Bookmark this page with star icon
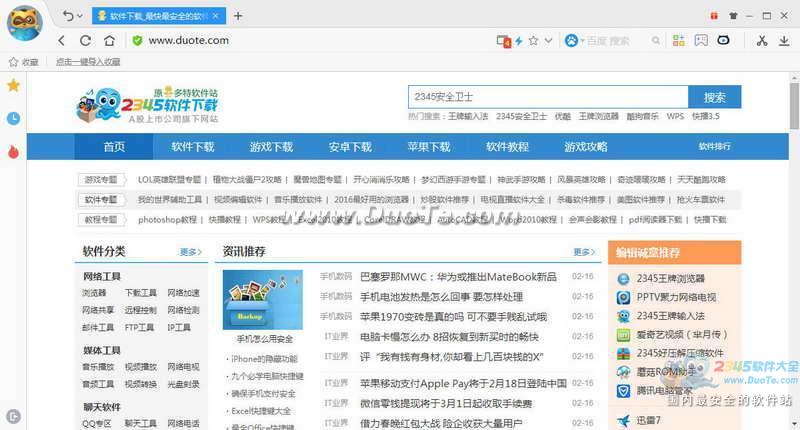The width and height of the screenshot is (800, 430). [534, 40]
